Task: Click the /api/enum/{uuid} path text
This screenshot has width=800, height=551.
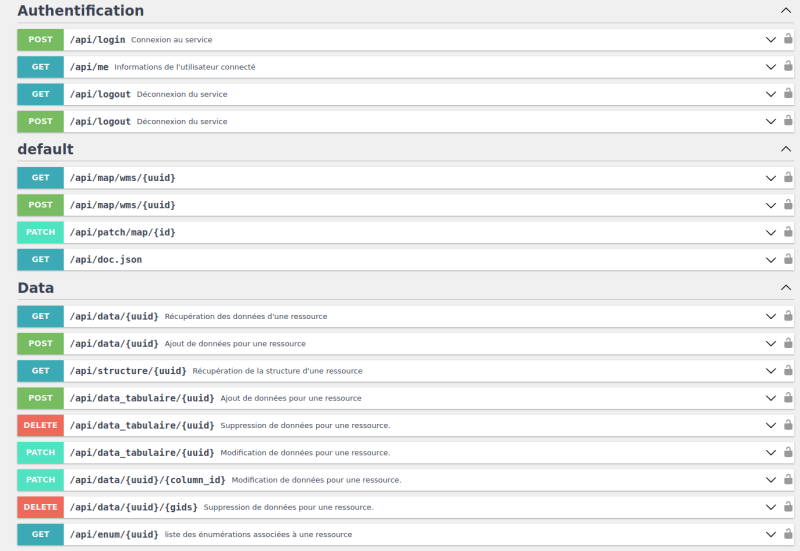Action: click(x=114, y=535)
